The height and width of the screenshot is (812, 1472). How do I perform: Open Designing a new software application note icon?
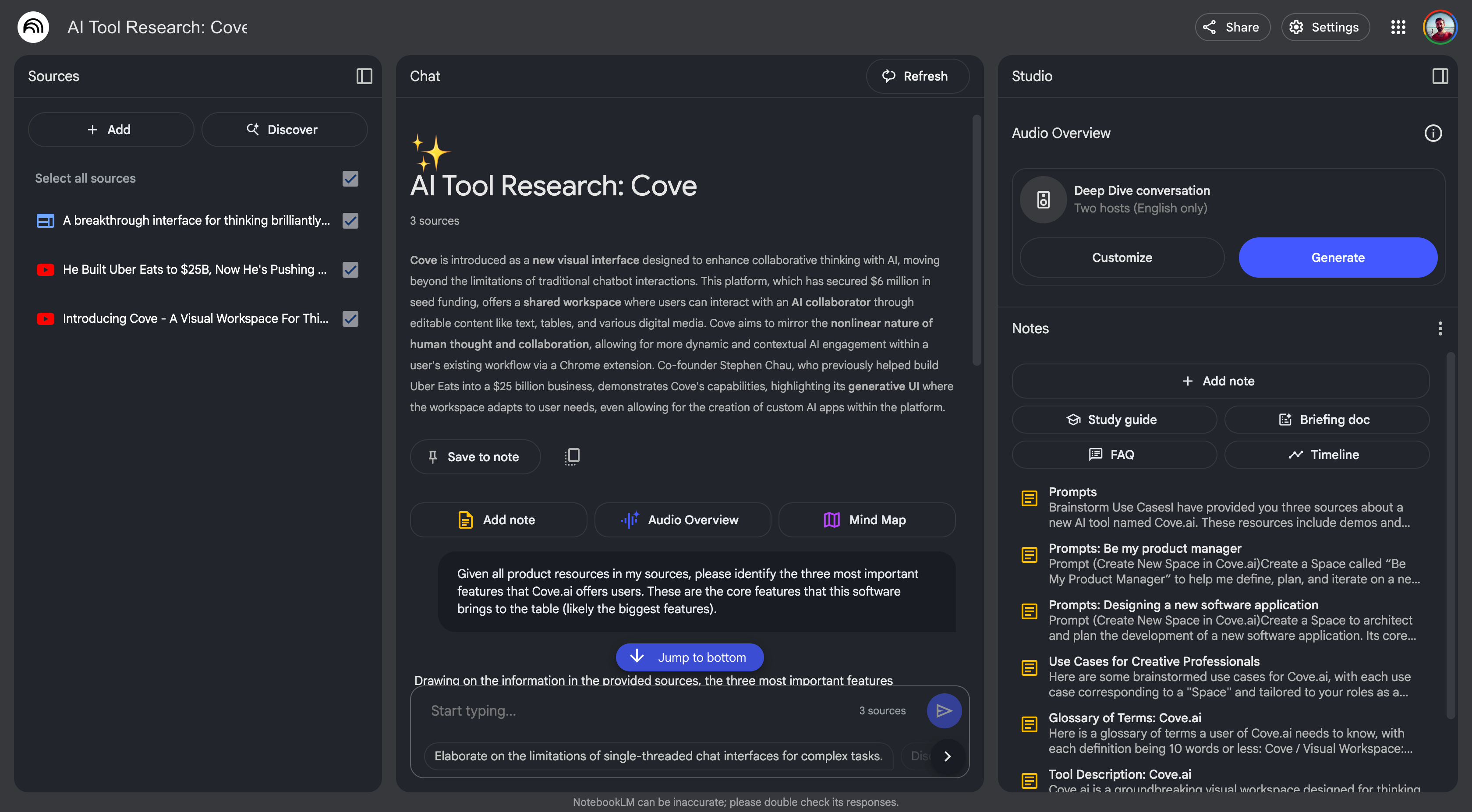pos(1029,611)
